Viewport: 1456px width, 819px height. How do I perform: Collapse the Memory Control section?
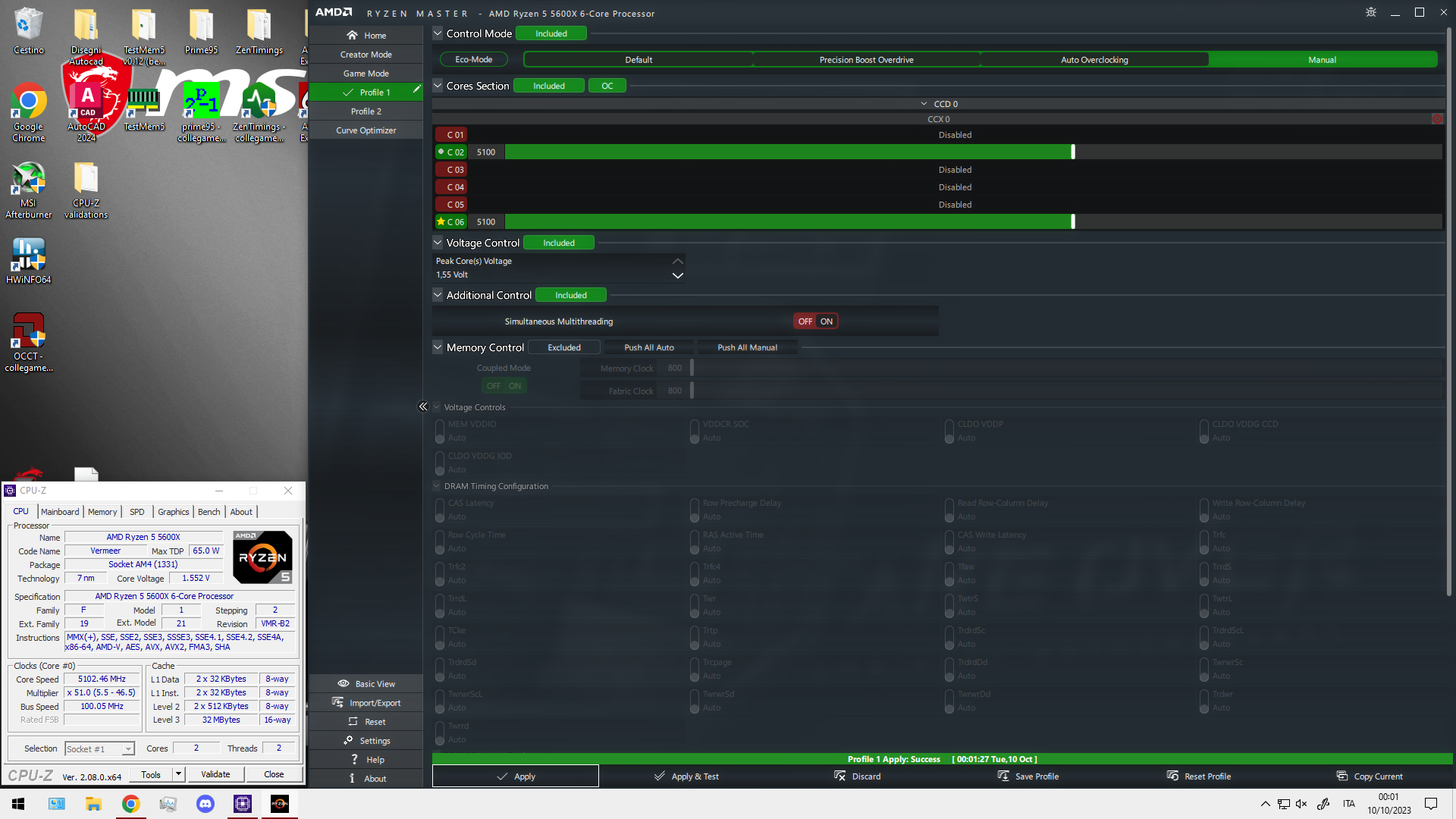(438, 347)
